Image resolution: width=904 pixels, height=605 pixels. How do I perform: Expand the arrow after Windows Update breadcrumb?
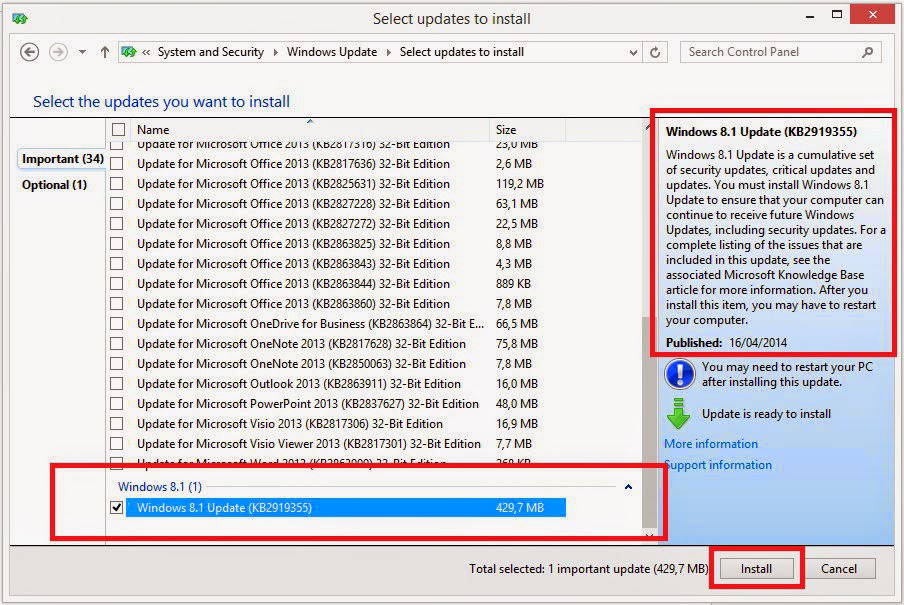point(388,52)
